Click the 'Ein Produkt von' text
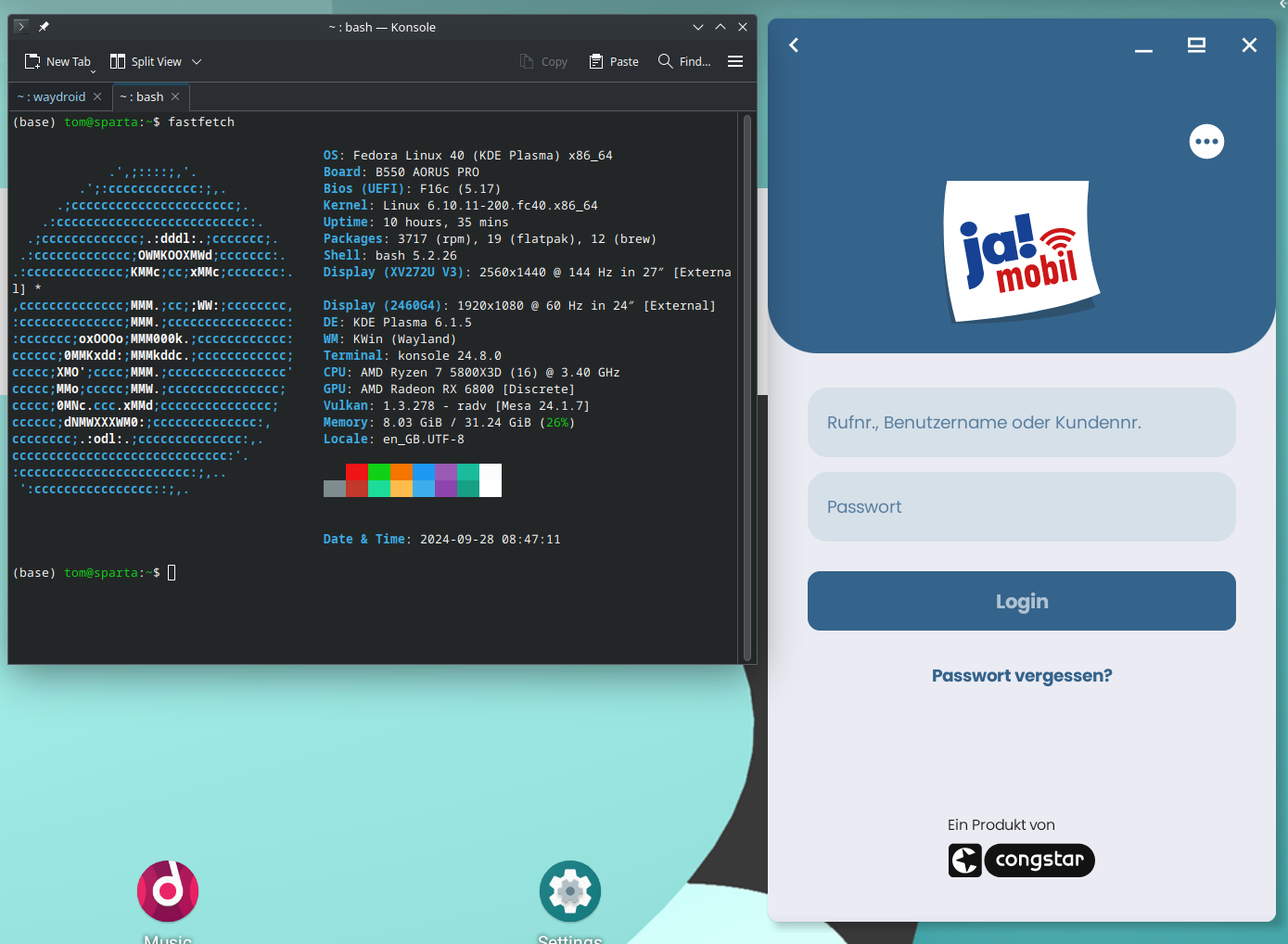Image resolution: width=1288 pixels, height=944 pixels. (1001, 825)
